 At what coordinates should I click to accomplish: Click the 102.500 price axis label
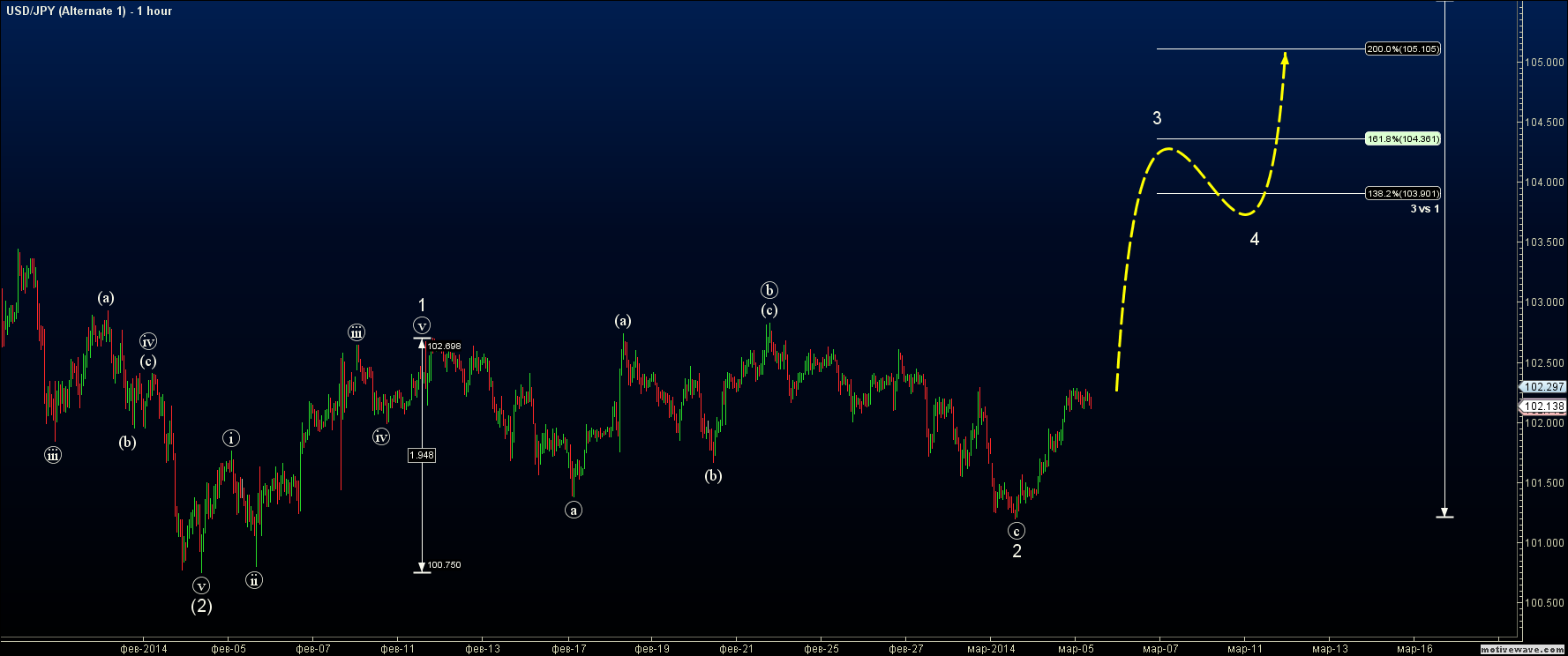(x=1545, y=363)
